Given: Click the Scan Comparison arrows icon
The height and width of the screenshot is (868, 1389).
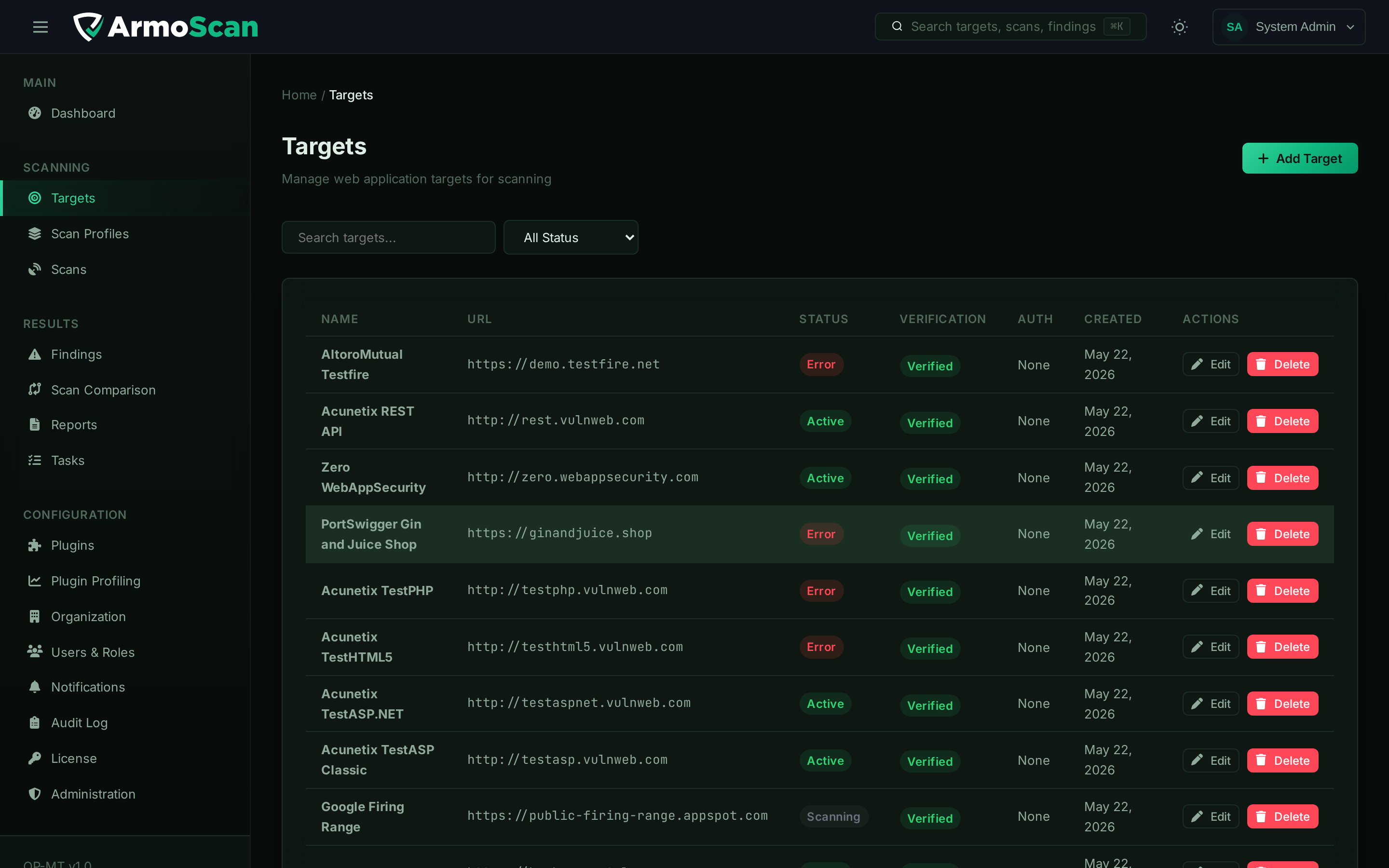Looking at the screenshot, I should pos(35,390).
